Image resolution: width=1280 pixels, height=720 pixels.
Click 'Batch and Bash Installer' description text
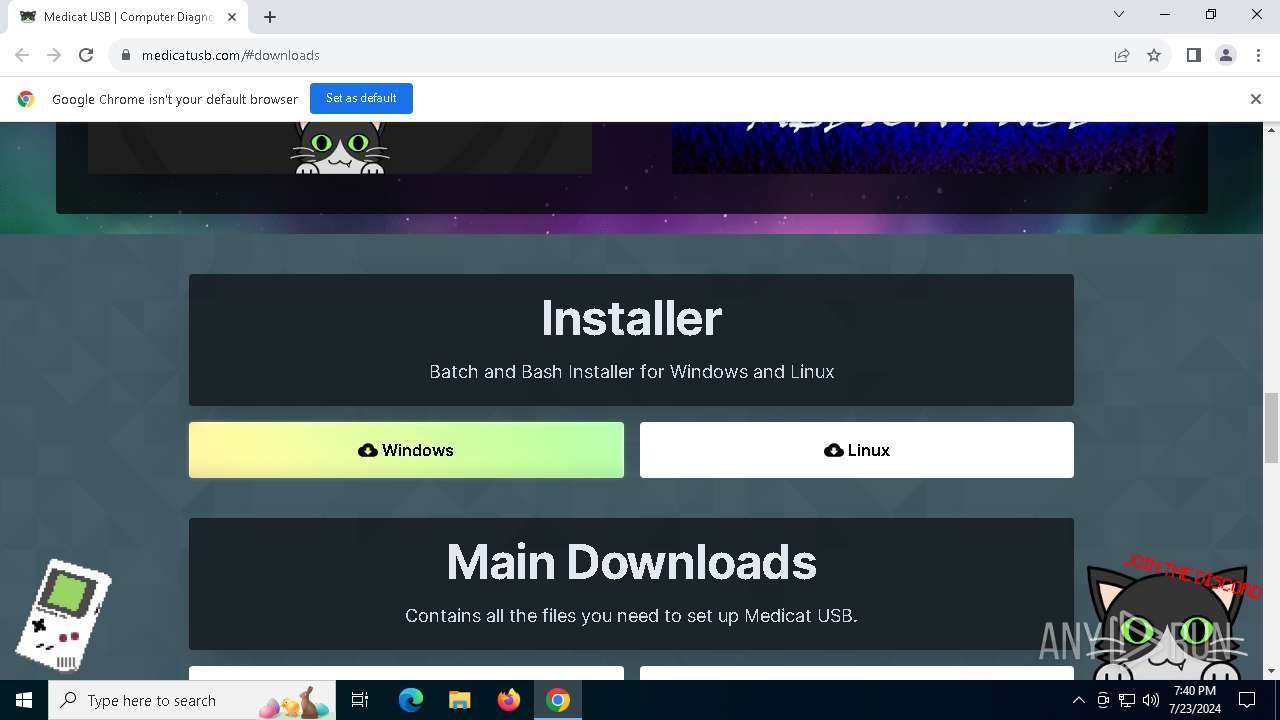(631, 372)
